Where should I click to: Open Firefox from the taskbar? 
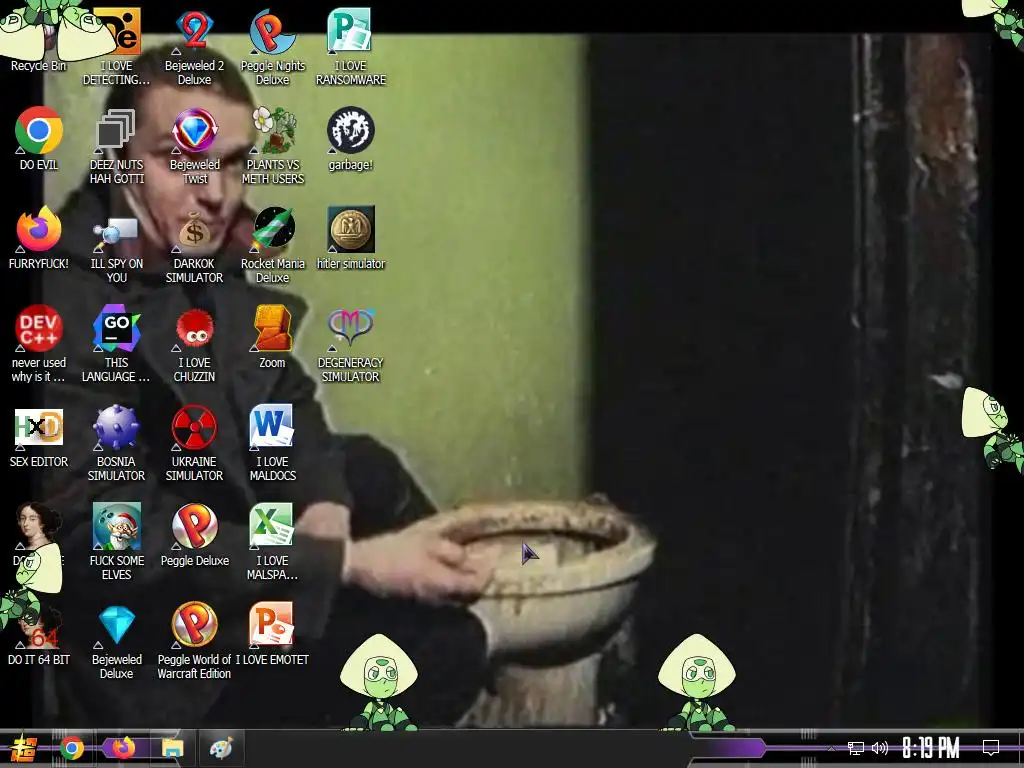click(123, 748)
